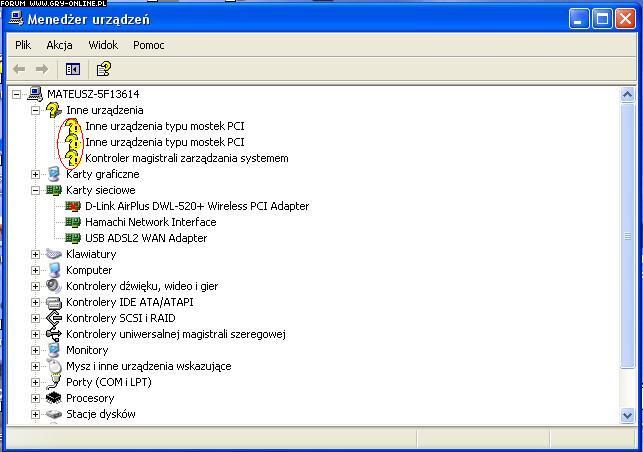Open the Plik menu
The width and height of the screenshot is (643, 452).
[23, 45]
